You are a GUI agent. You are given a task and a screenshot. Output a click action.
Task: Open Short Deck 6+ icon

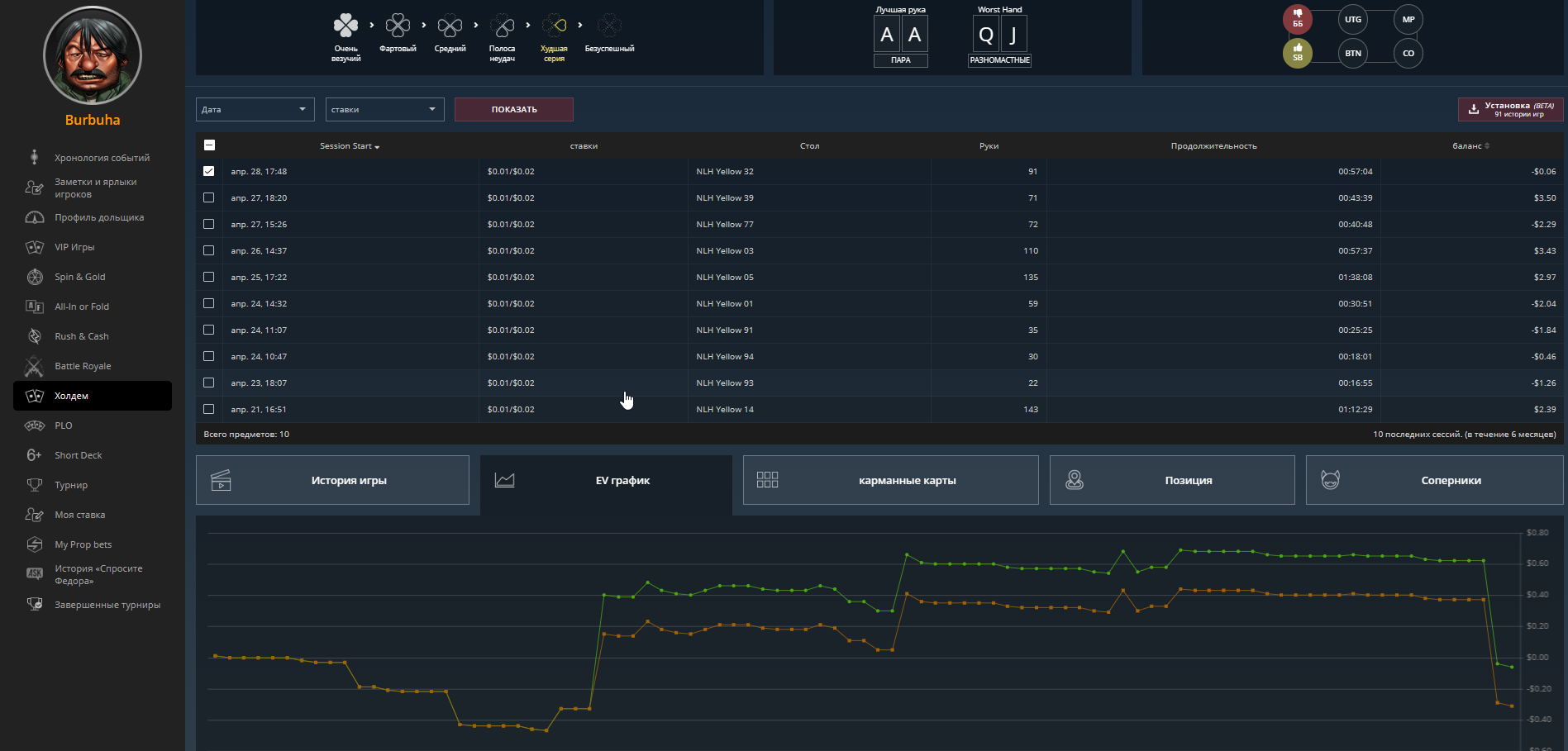tap(34, 455)
